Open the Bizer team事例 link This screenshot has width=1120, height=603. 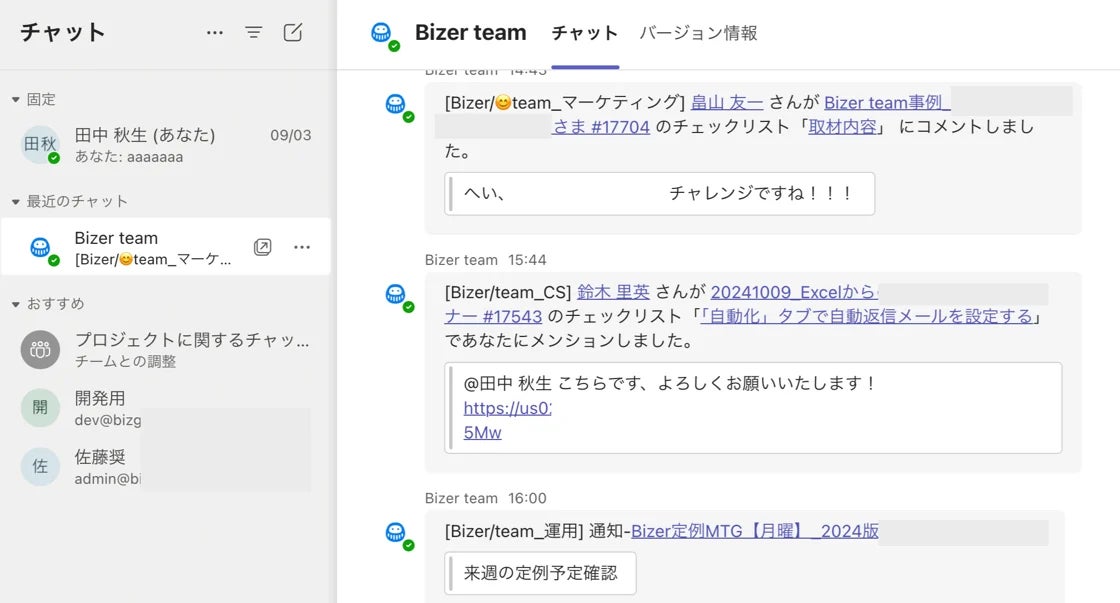click(886, 103)
